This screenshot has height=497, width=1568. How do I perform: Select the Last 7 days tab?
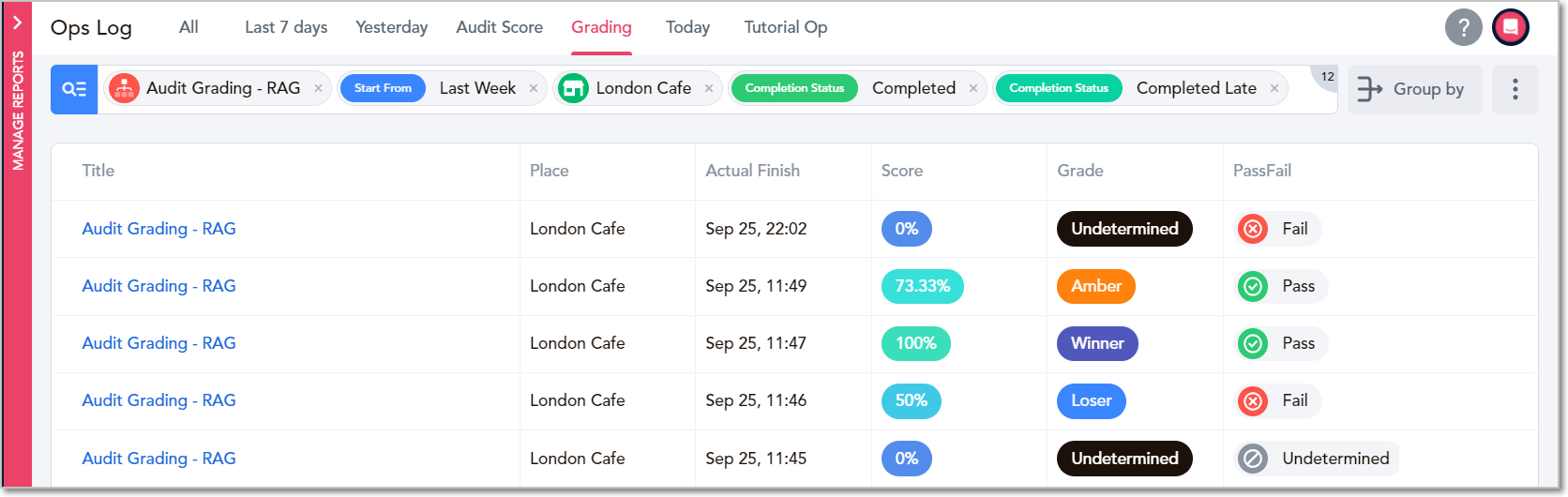286,27
